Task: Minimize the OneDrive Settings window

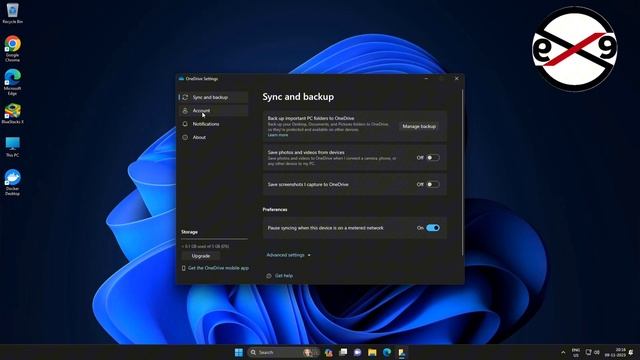Action: (426, 78)
